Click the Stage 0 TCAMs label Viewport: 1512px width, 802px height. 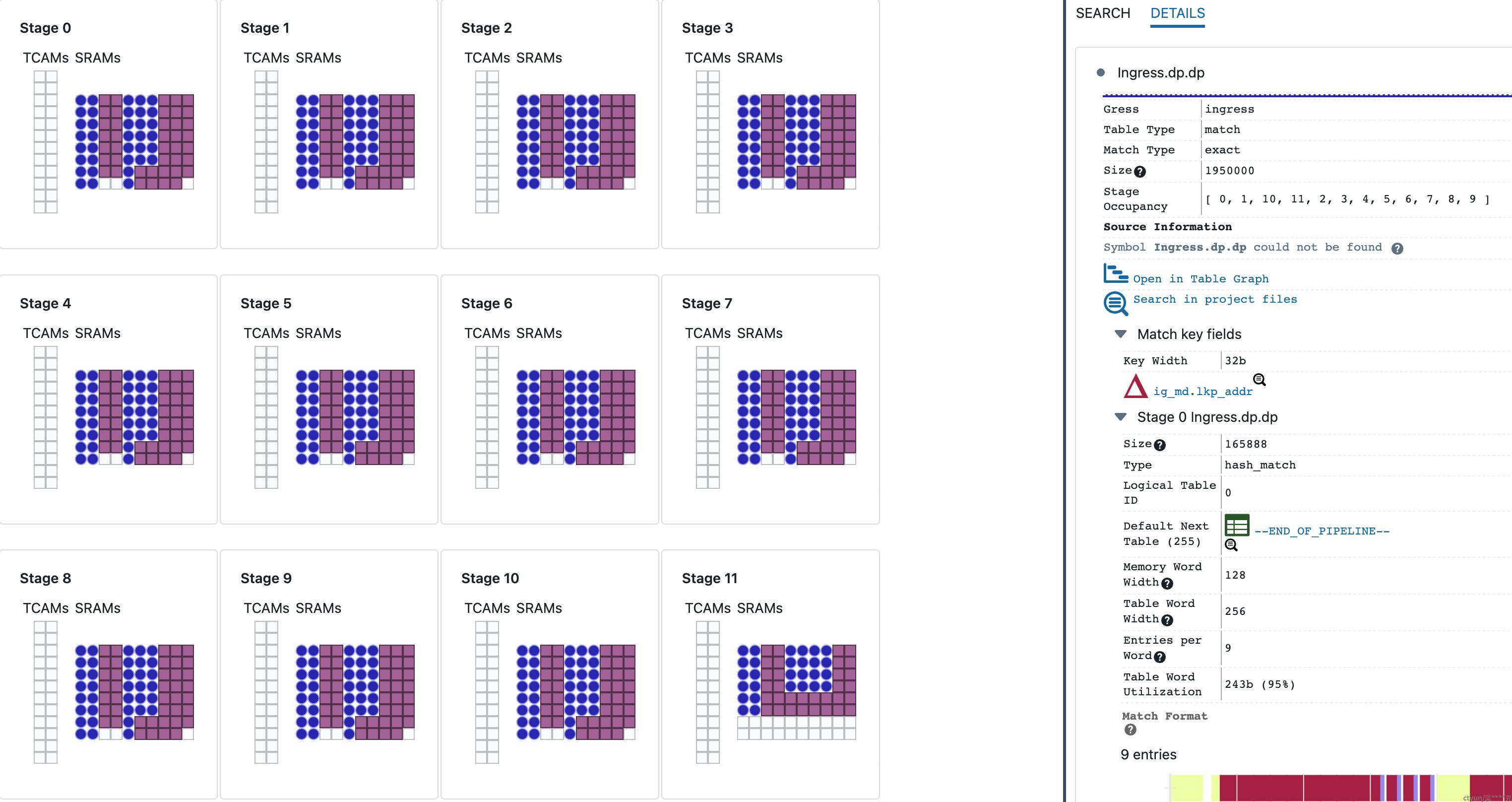(46, 58)
